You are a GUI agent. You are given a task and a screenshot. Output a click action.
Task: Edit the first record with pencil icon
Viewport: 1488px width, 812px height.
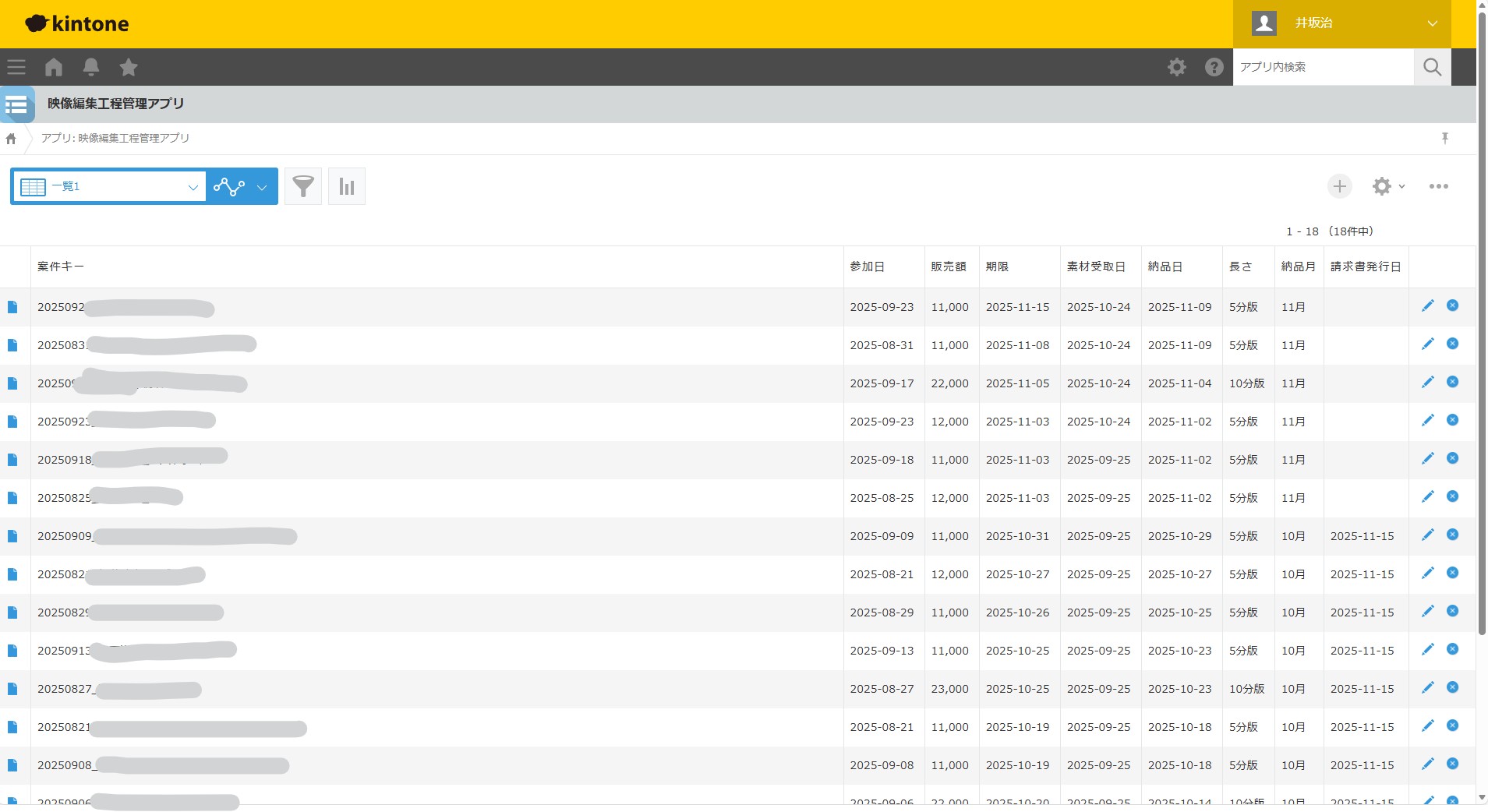(x=1427, y=306)
